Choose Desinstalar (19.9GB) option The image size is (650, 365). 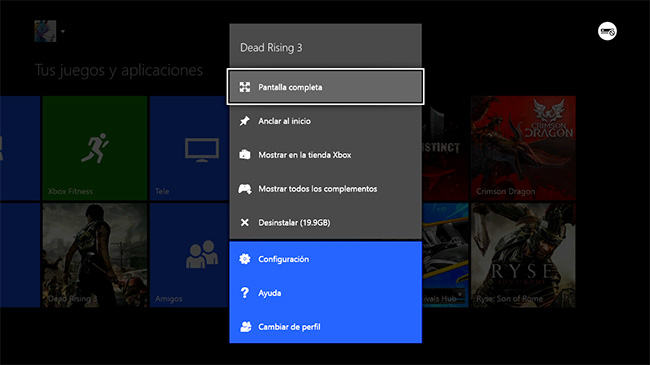coord(325,223)
